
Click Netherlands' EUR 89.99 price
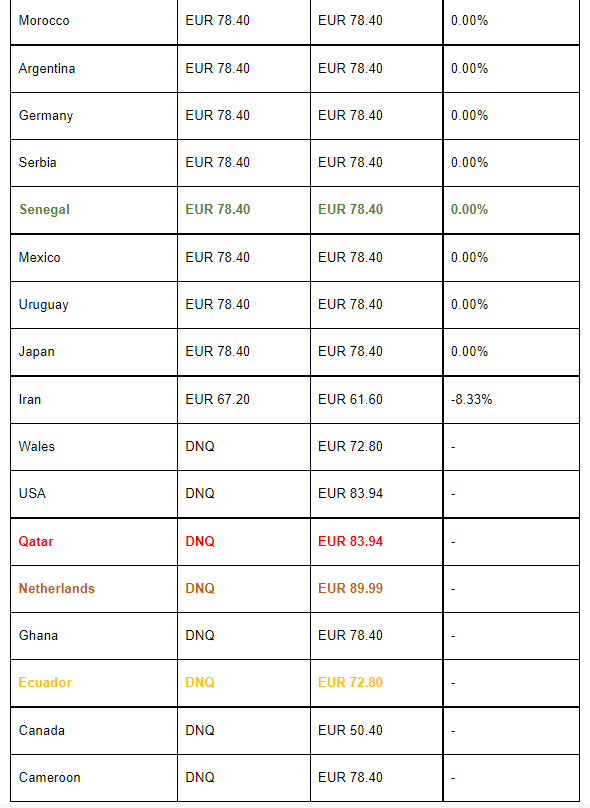point(350,588)
